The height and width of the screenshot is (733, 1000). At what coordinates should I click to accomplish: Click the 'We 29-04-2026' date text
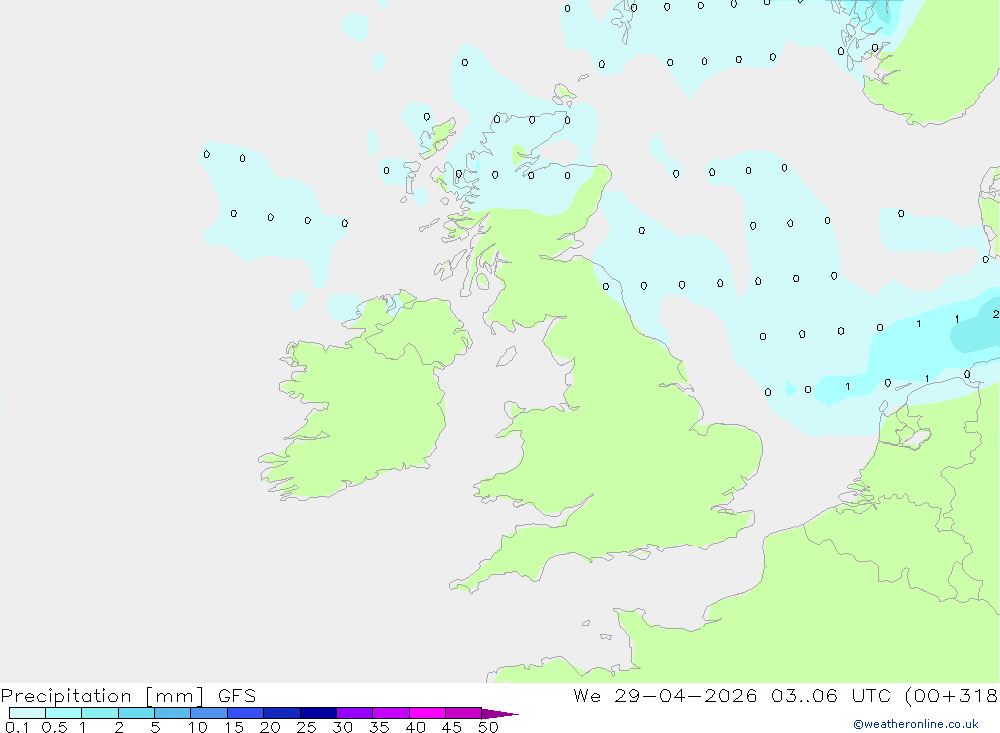pyautogui.click(x=665, y=696)
